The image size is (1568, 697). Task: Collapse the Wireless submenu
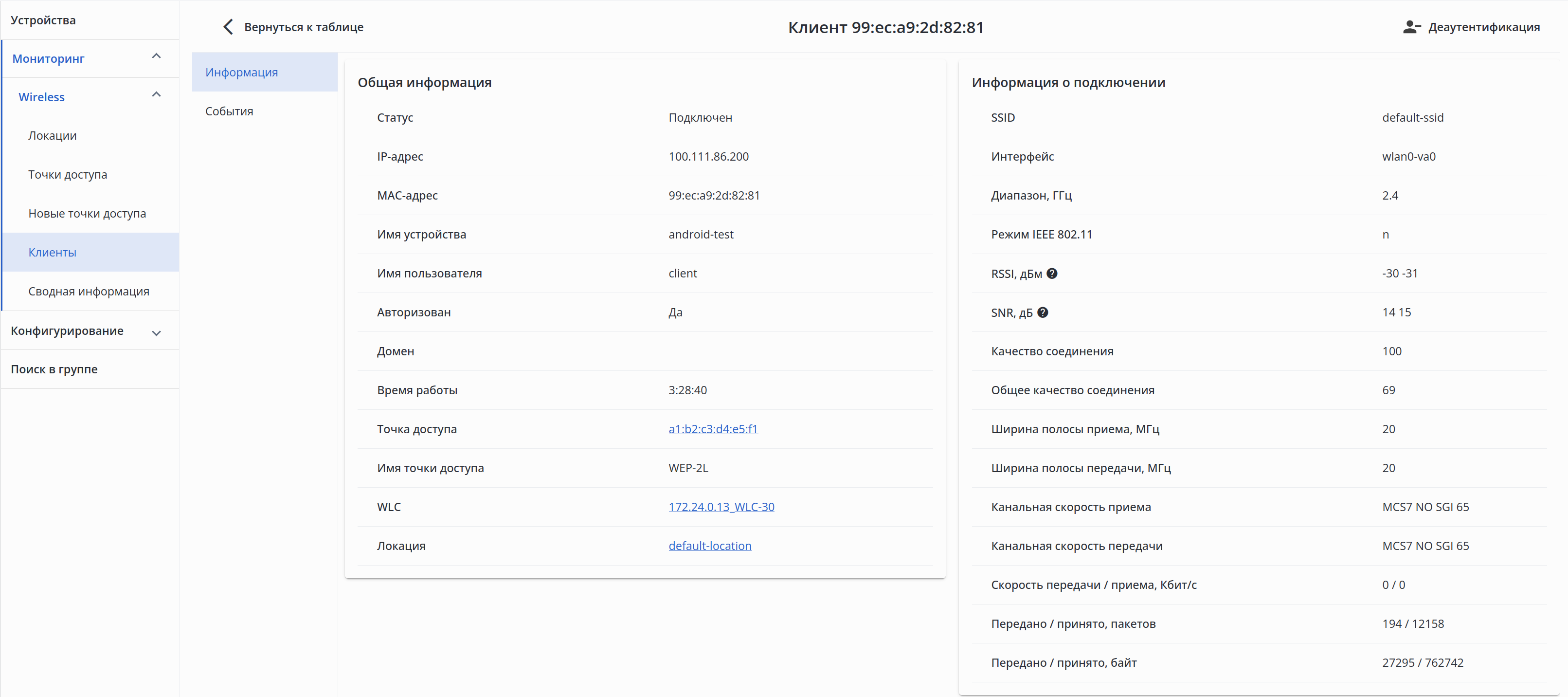157,95
